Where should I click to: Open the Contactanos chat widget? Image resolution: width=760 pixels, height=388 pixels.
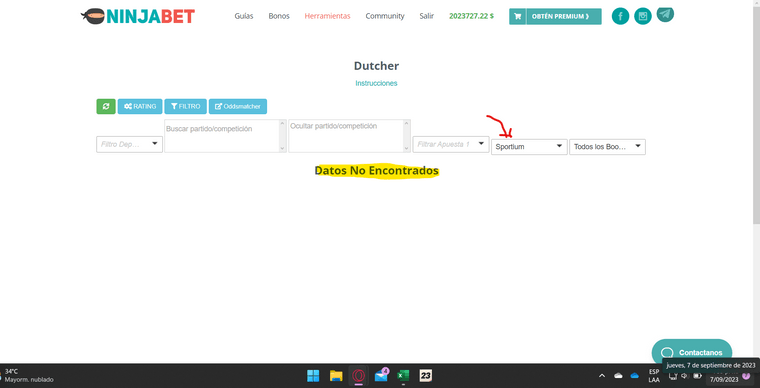[692, 352]
